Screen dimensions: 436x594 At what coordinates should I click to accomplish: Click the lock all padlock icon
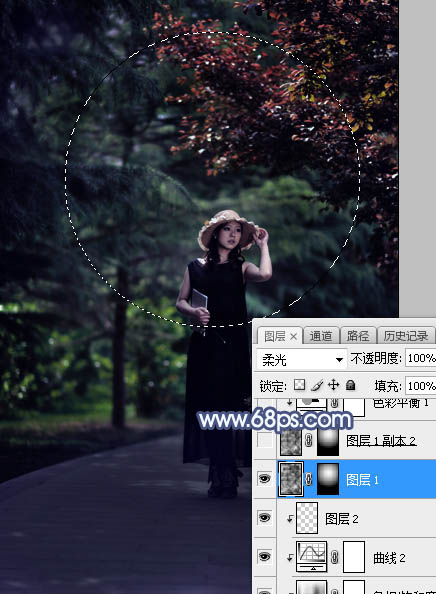350,385
